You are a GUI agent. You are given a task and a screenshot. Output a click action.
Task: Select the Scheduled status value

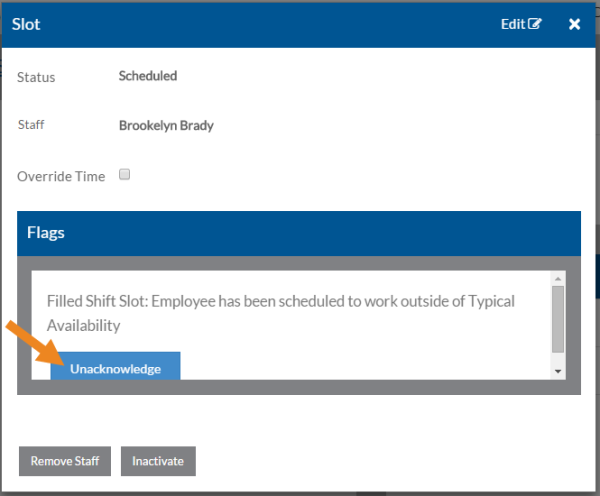147,76
